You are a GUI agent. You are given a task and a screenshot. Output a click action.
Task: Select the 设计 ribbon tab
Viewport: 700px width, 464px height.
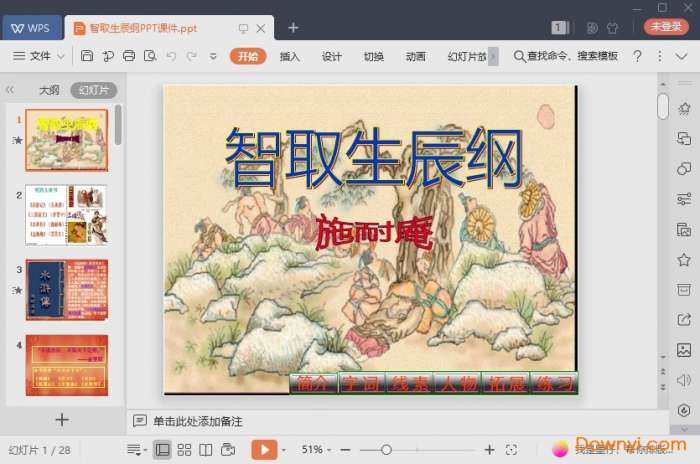(x=331, y=56)
